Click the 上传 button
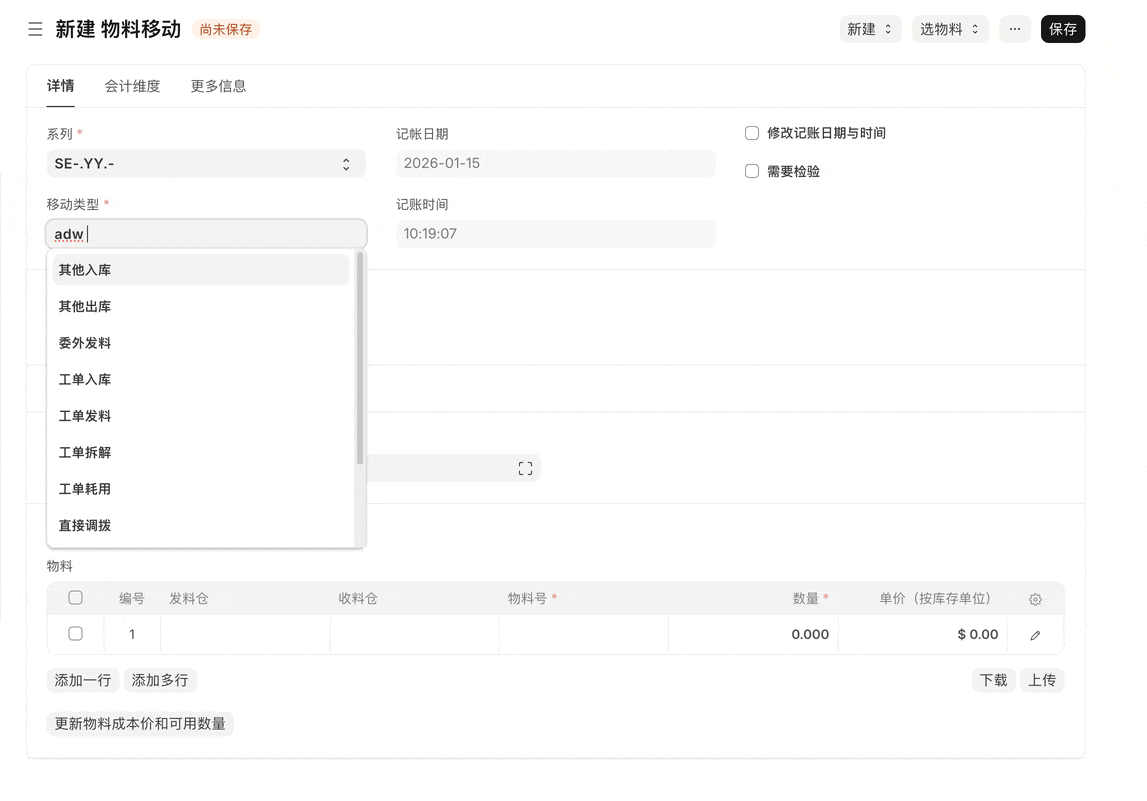This screenshot has height=801, width=1147. coord(1042,680)
